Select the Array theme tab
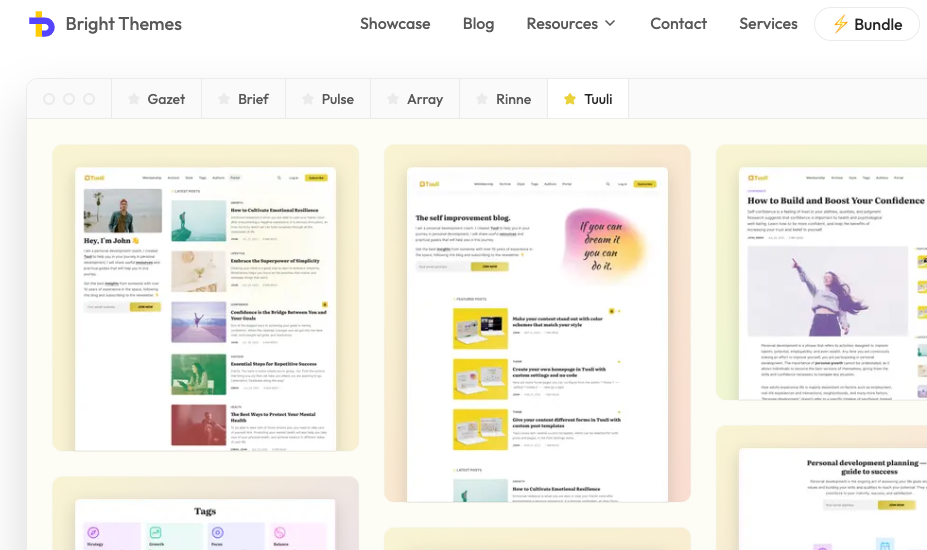The width and height of the screenshot is (927, 550). coord(415,99)
